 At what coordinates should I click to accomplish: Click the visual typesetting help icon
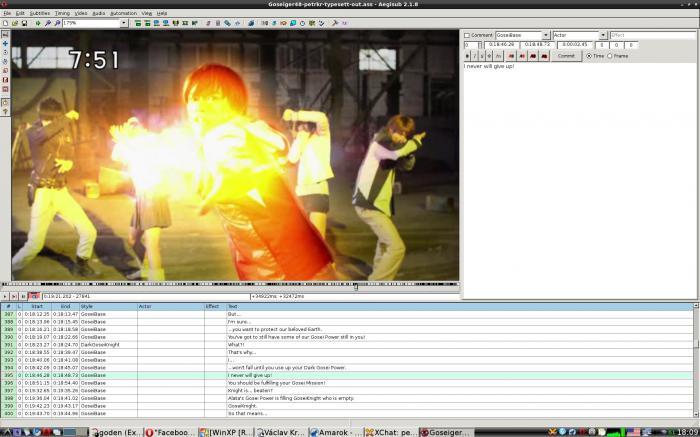click(x=5, y=111)
